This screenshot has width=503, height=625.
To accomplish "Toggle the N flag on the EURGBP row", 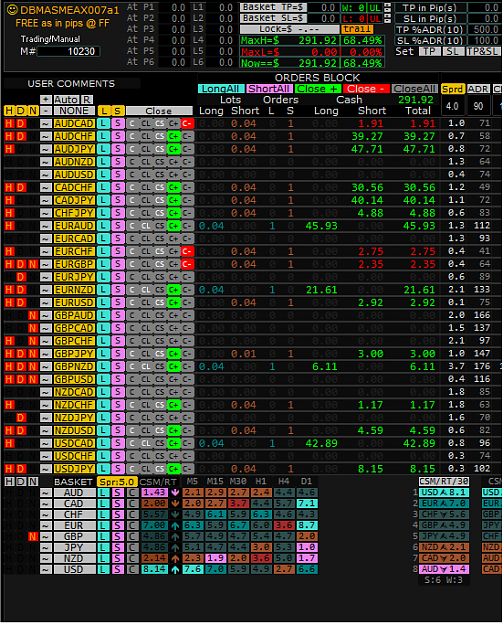I will click(x=33, y=264).
